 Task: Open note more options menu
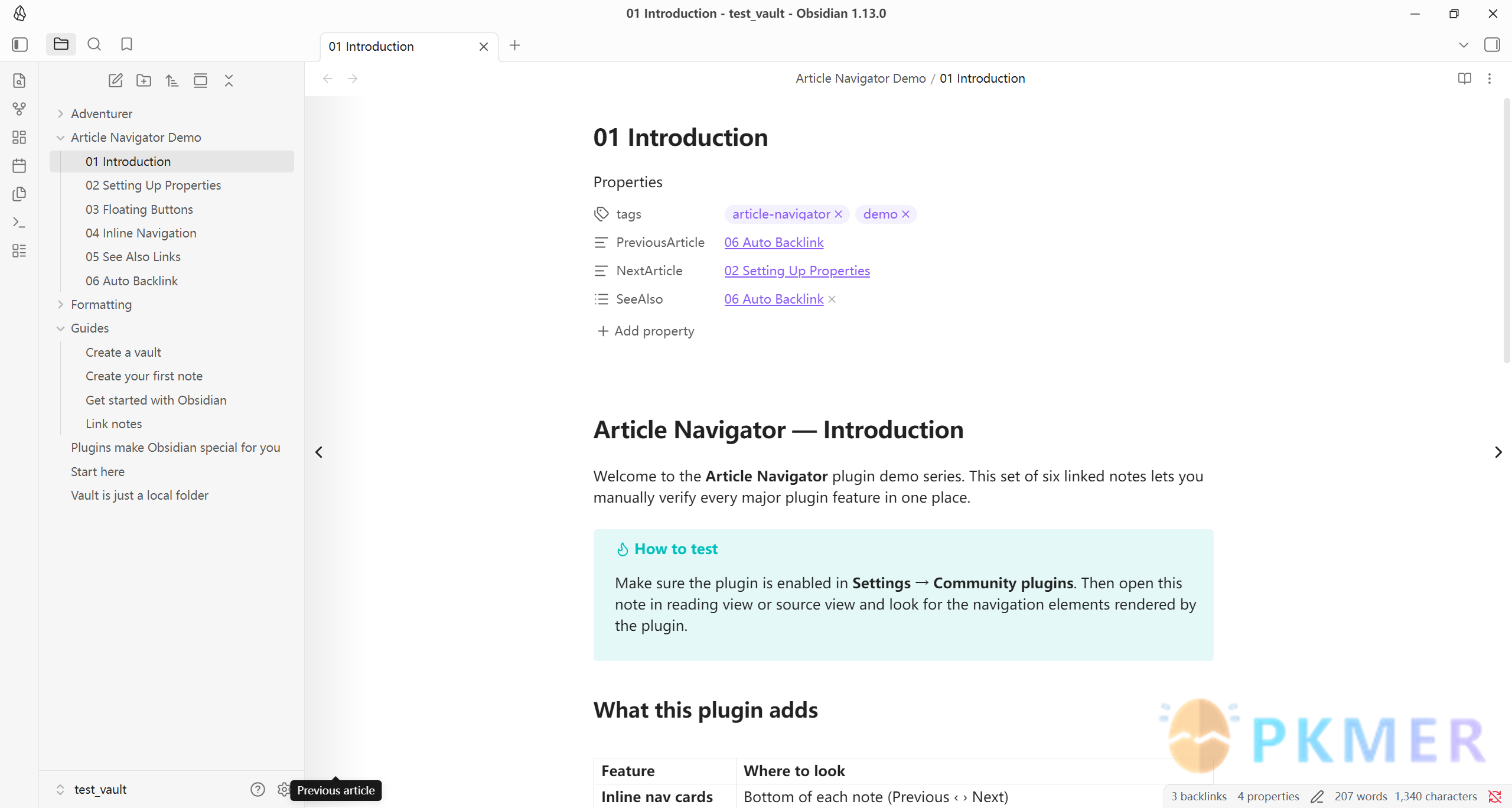(x=1490, y=79)
